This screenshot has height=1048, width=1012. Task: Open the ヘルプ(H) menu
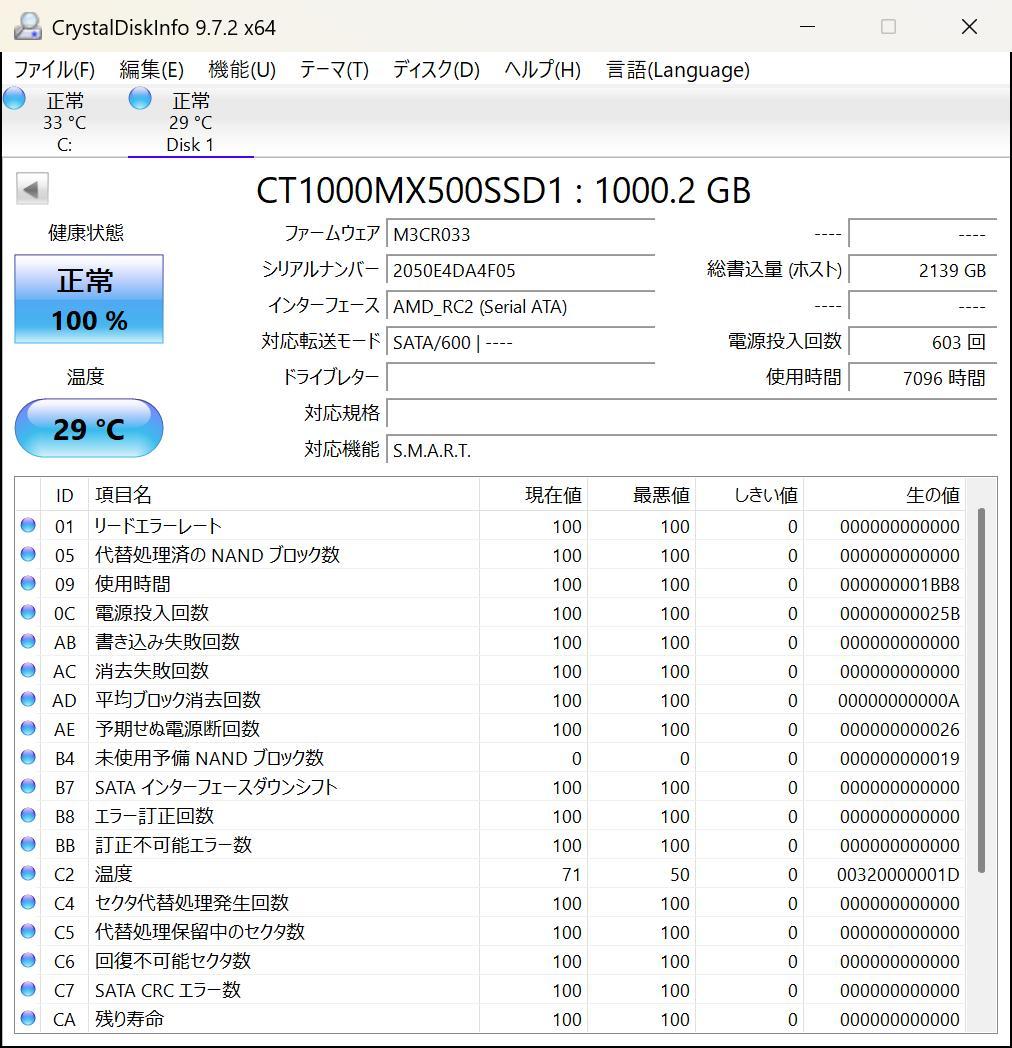pos(541,70)
